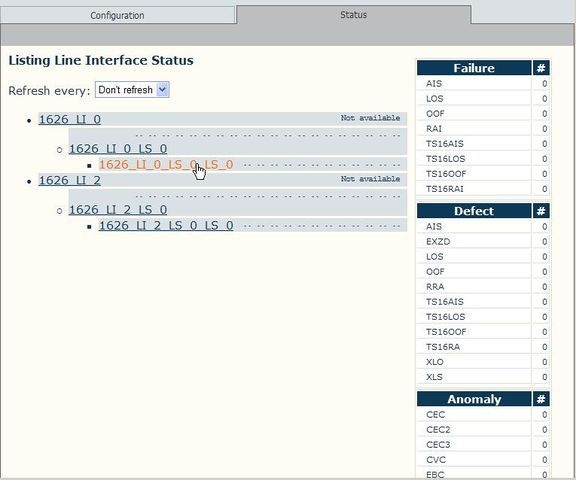
Task: Open the Refresh every dropdown
Action: 132,90
